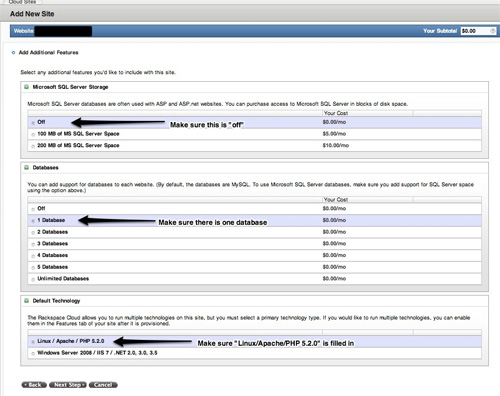The image size is (500, 396).
Task: Click the Next Step button
Action: click(68, 385)
